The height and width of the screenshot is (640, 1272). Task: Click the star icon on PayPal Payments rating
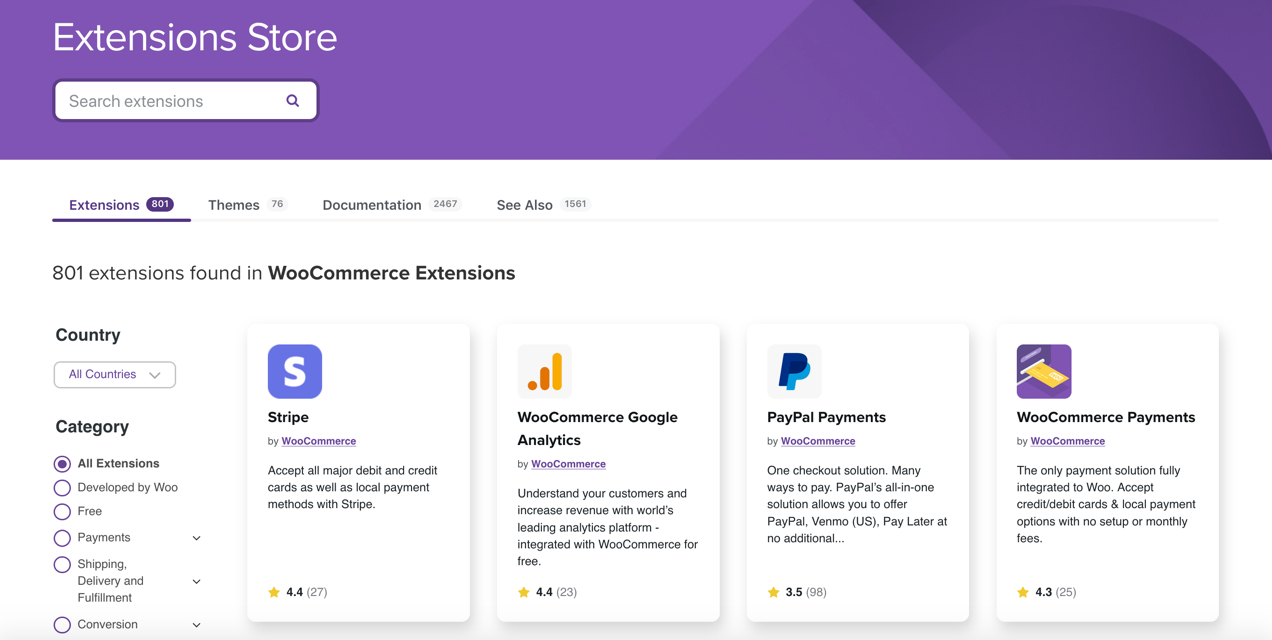pyautogui.click(x=774, y=592)
